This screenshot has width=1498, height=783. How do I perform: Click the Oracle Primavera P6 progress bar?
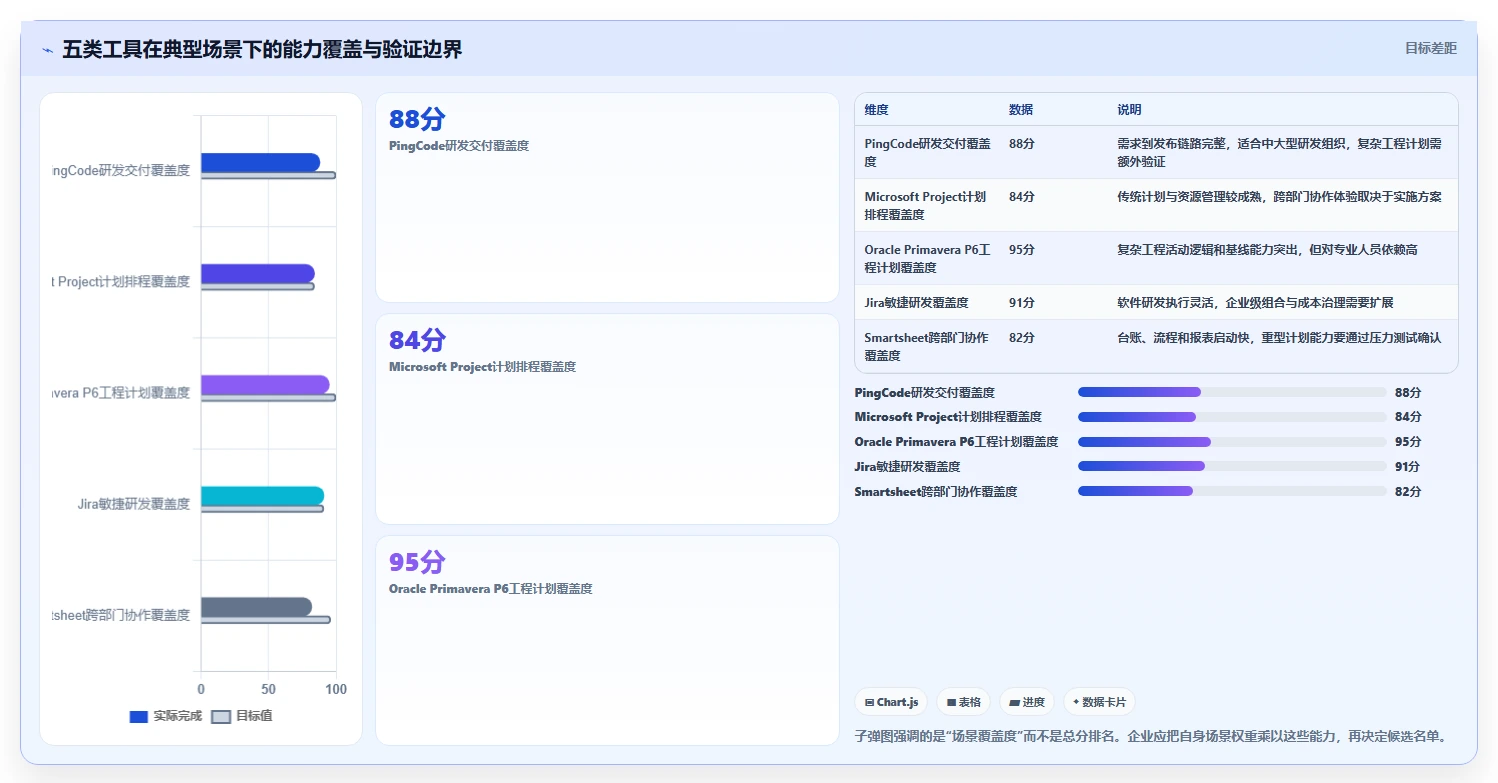pos(1232,442)
